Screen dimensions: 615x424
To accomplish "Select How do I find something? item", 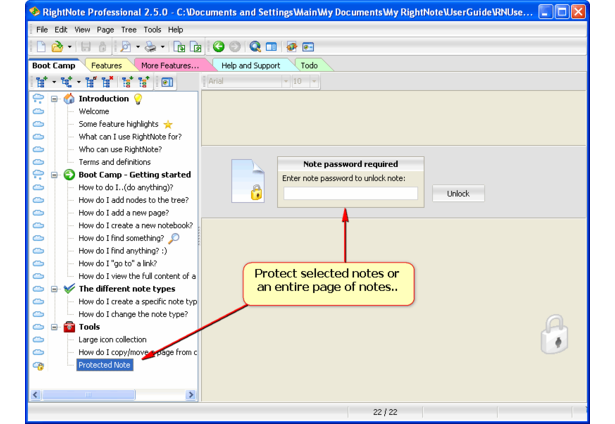I will [x=121, y=238].
